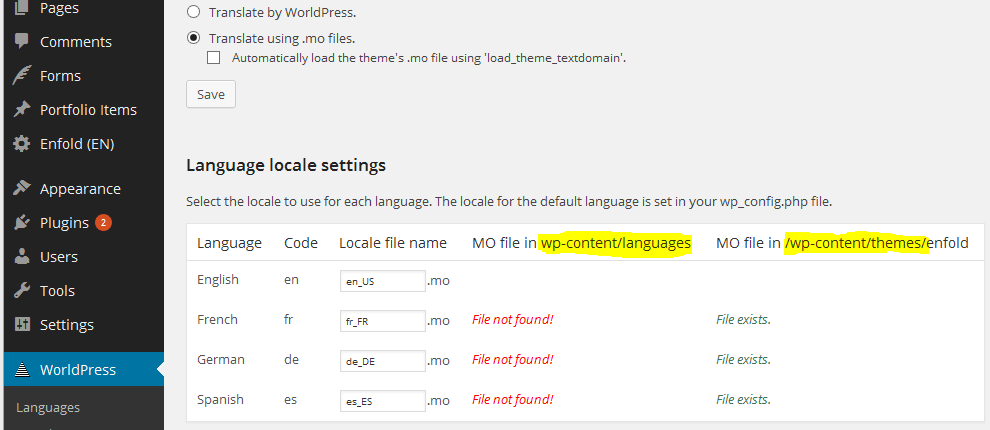Click the 'es' code cell
The width and height of the screenshot is (990, 430).
(290, 400)
